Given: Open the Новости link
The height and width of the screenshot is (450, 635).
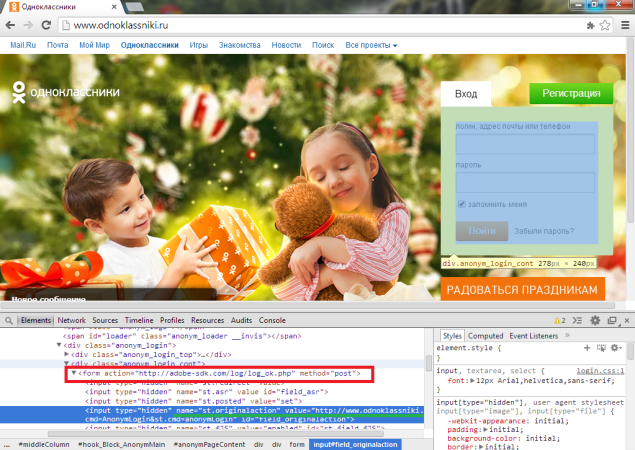Looking at the screenshot, I should coord(286,45).
